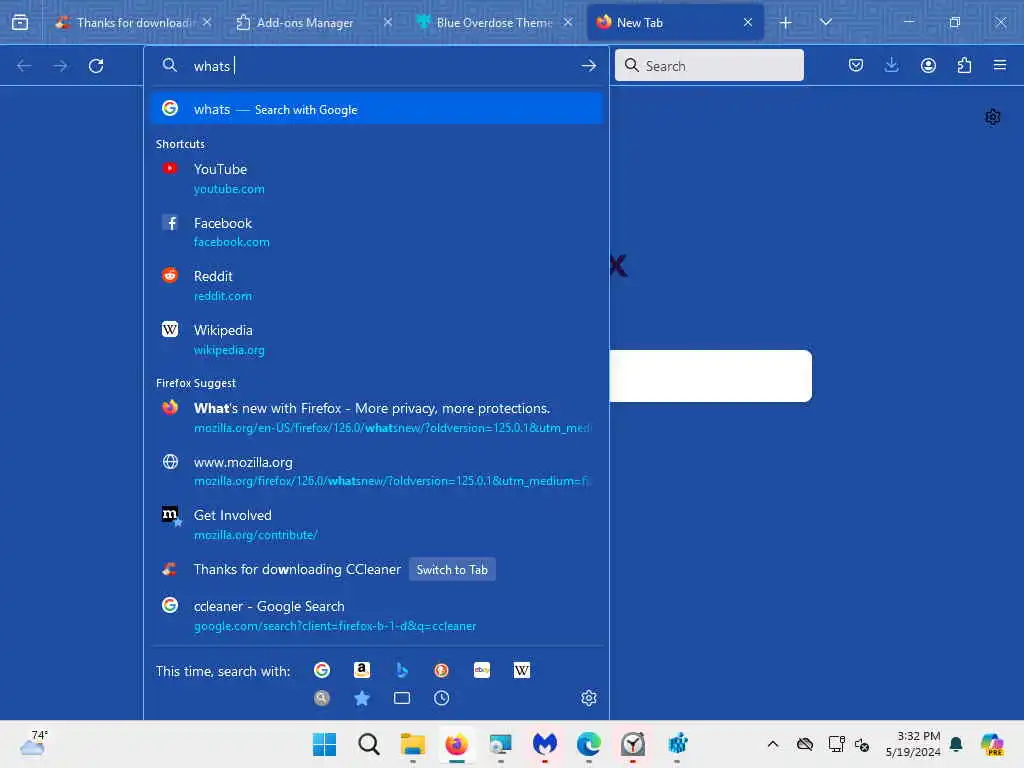1024x768 pixels.
Task: Search this time with Wikipedia icon
Action: [522, 670]
